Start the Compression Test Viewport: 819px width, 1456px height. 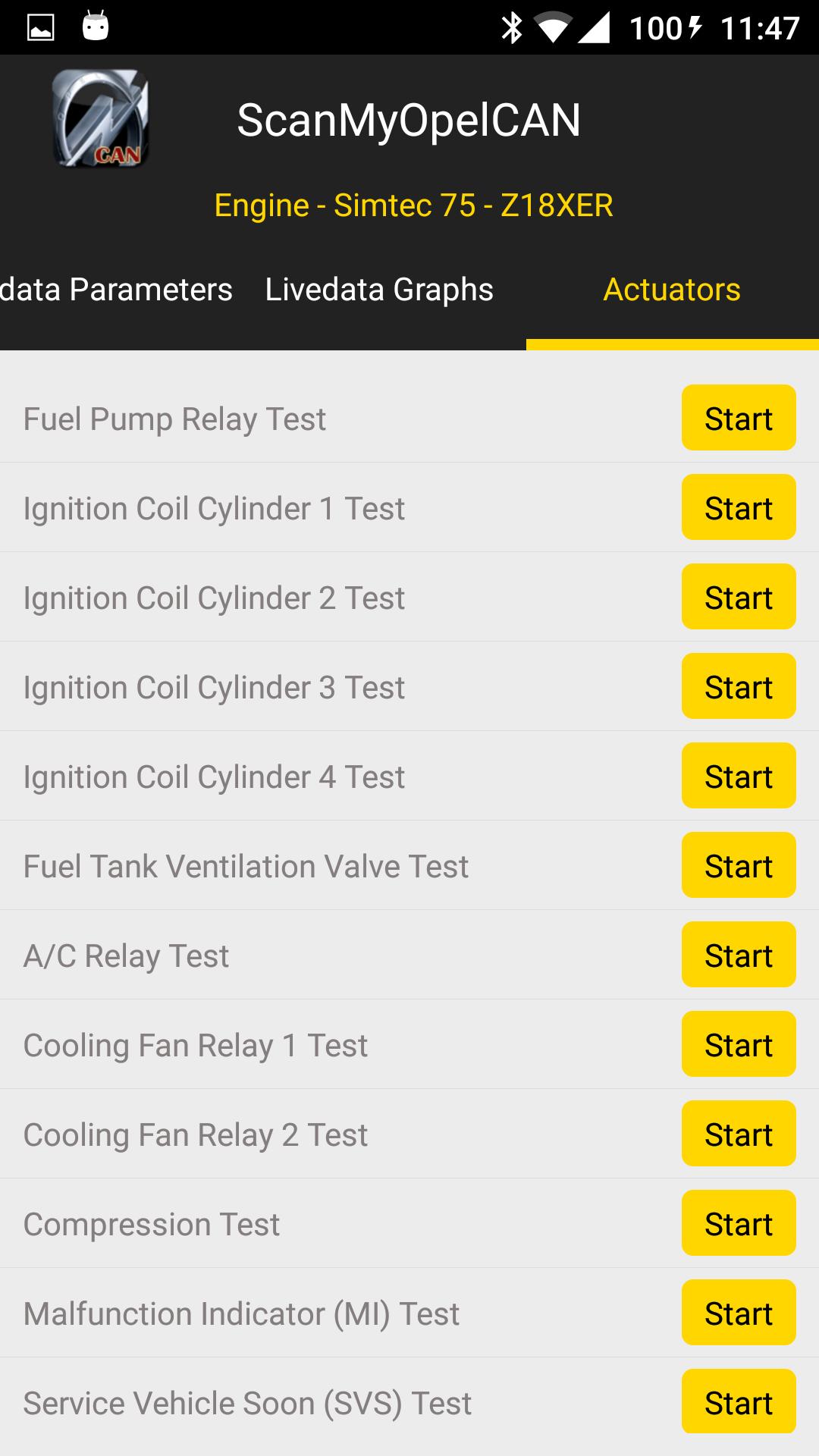coord(738,1223)
